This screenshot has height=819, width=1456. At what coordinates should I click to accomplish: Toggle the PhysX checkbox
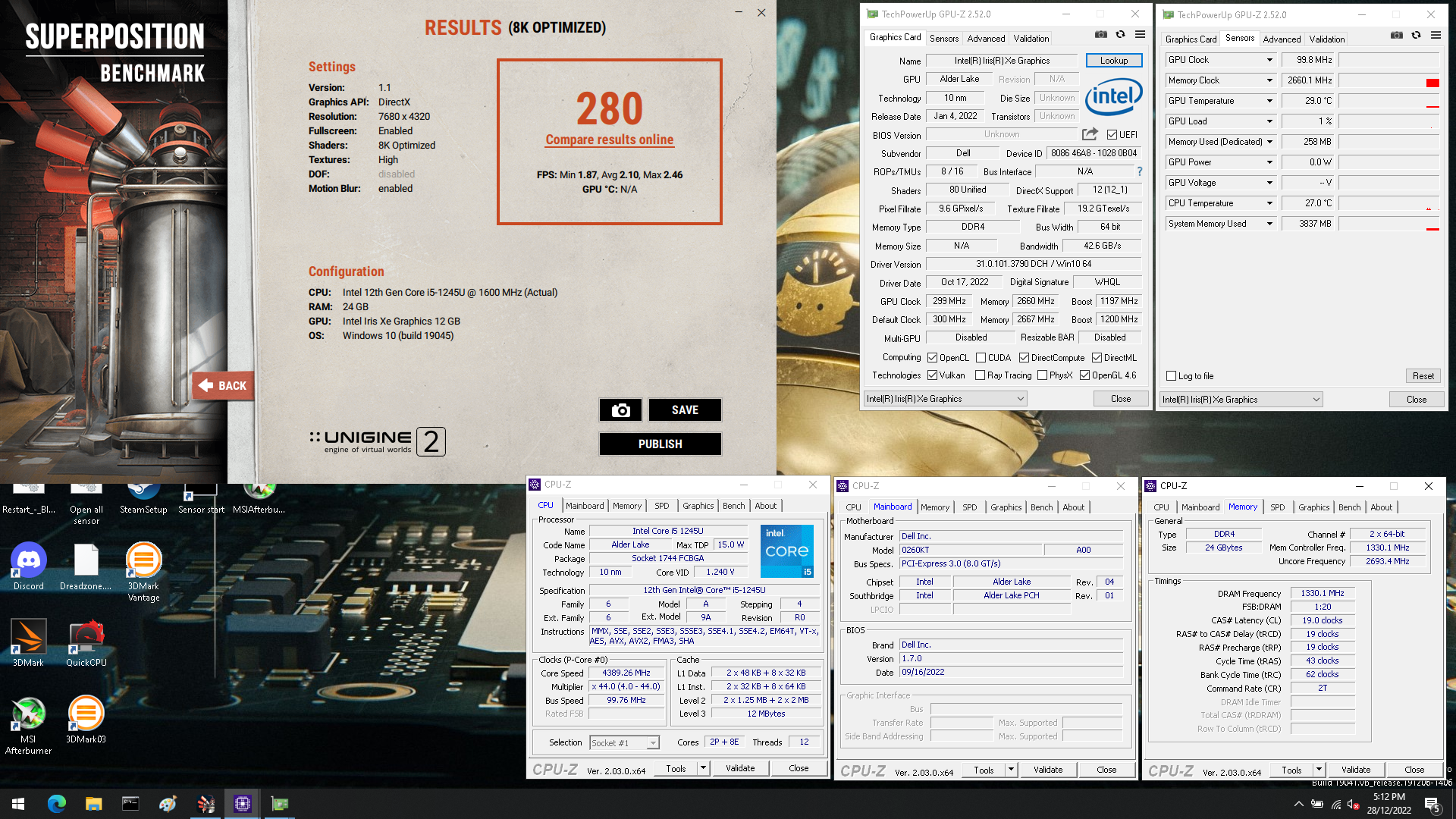coord(1043,375)
